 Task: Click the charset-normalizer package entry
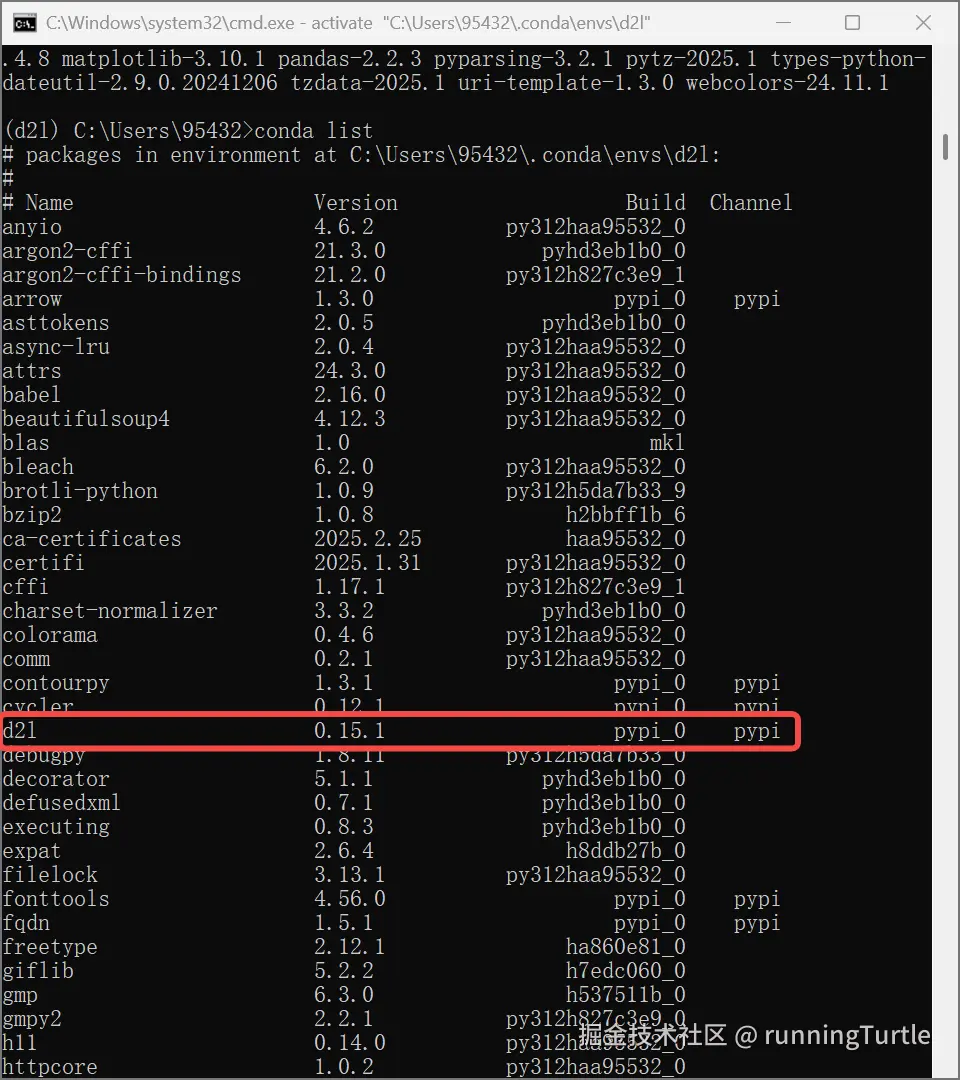point(109,611)
